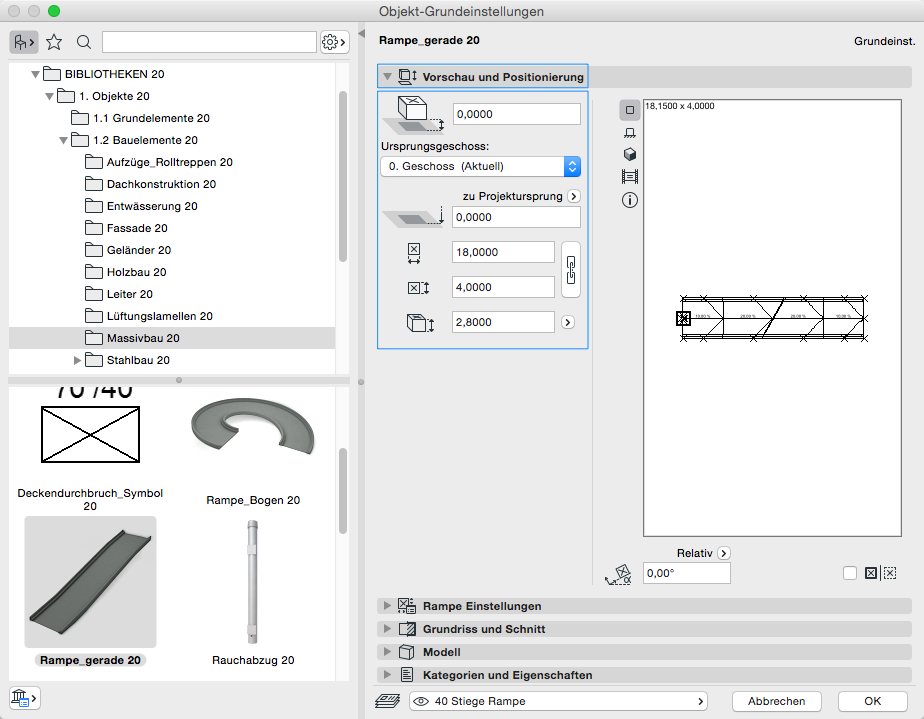
Task: Open the Ursprungsgeschoss dropdown
Action: point(480,166)
